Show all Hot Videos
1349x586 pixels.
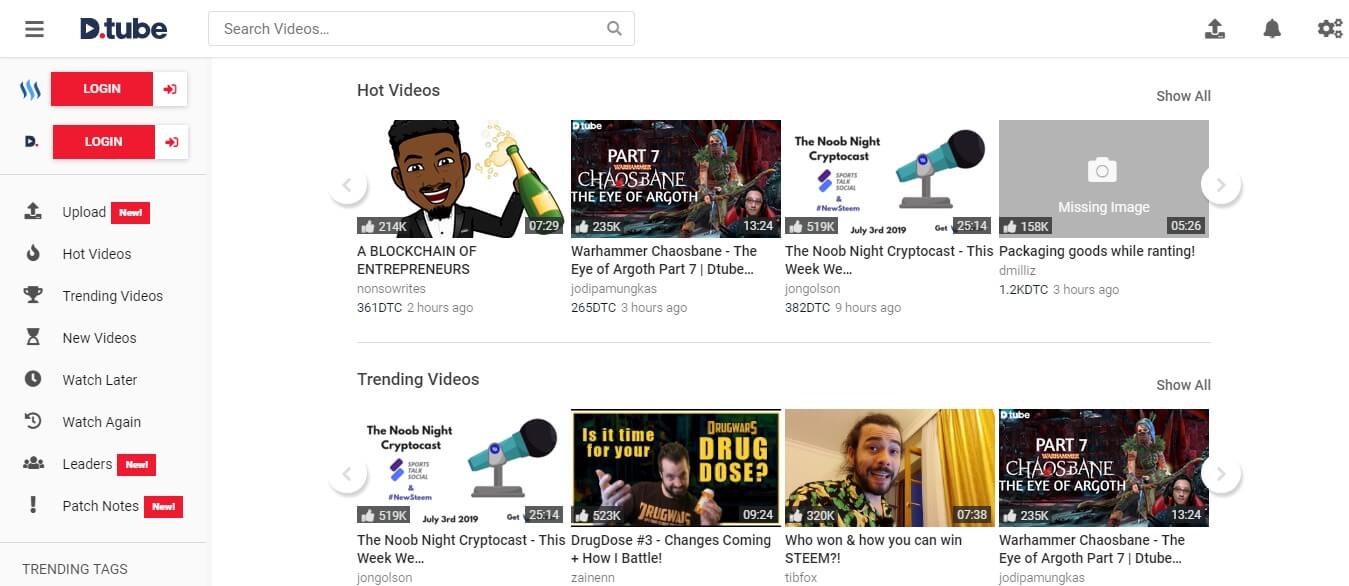pos(1183,96)
